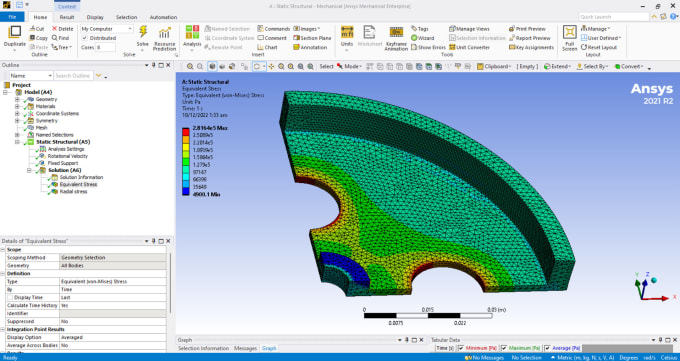Click the dark blue minimum legend band
Viewport: 680px width, 361px height.
click(x=186, y=191)
